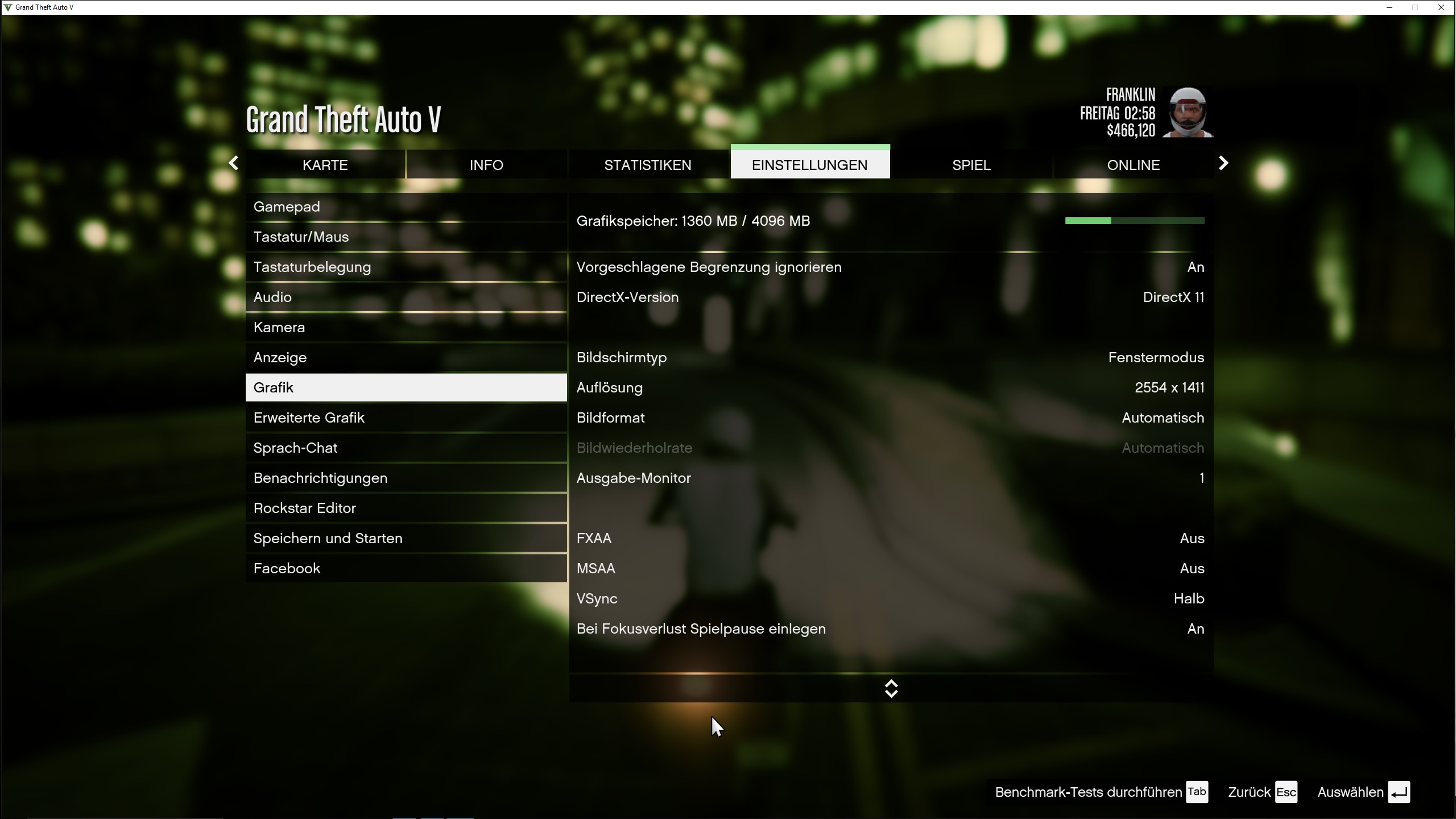This screenshot has height=819, width=1456.
Task: Toggle Vorgeschlagene Begrenzung ignorieren
Action: (891, 267)
